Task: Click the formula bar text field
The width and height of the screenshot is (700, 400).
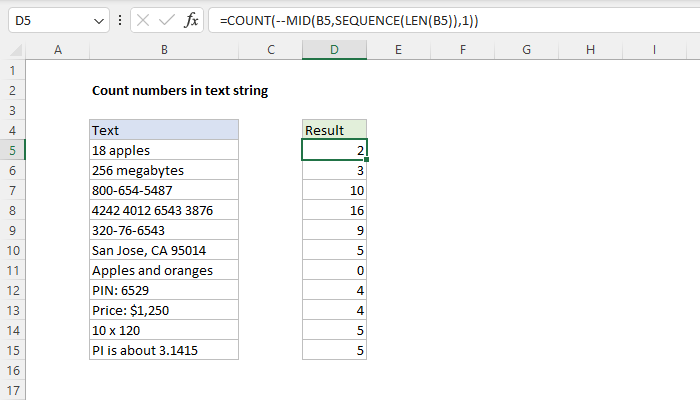Action: click(x=450, y=20)
